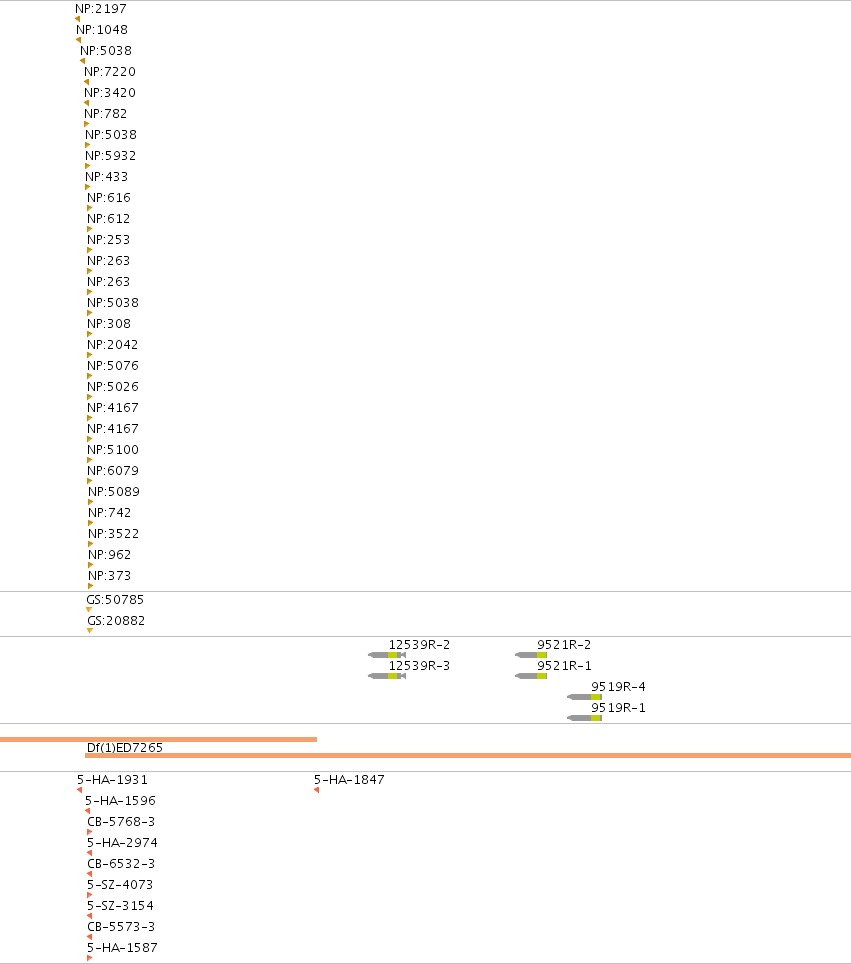Select the 9521R-1 transcript glyph
This screenshot has width=851, height=964.
coord(531,676)
